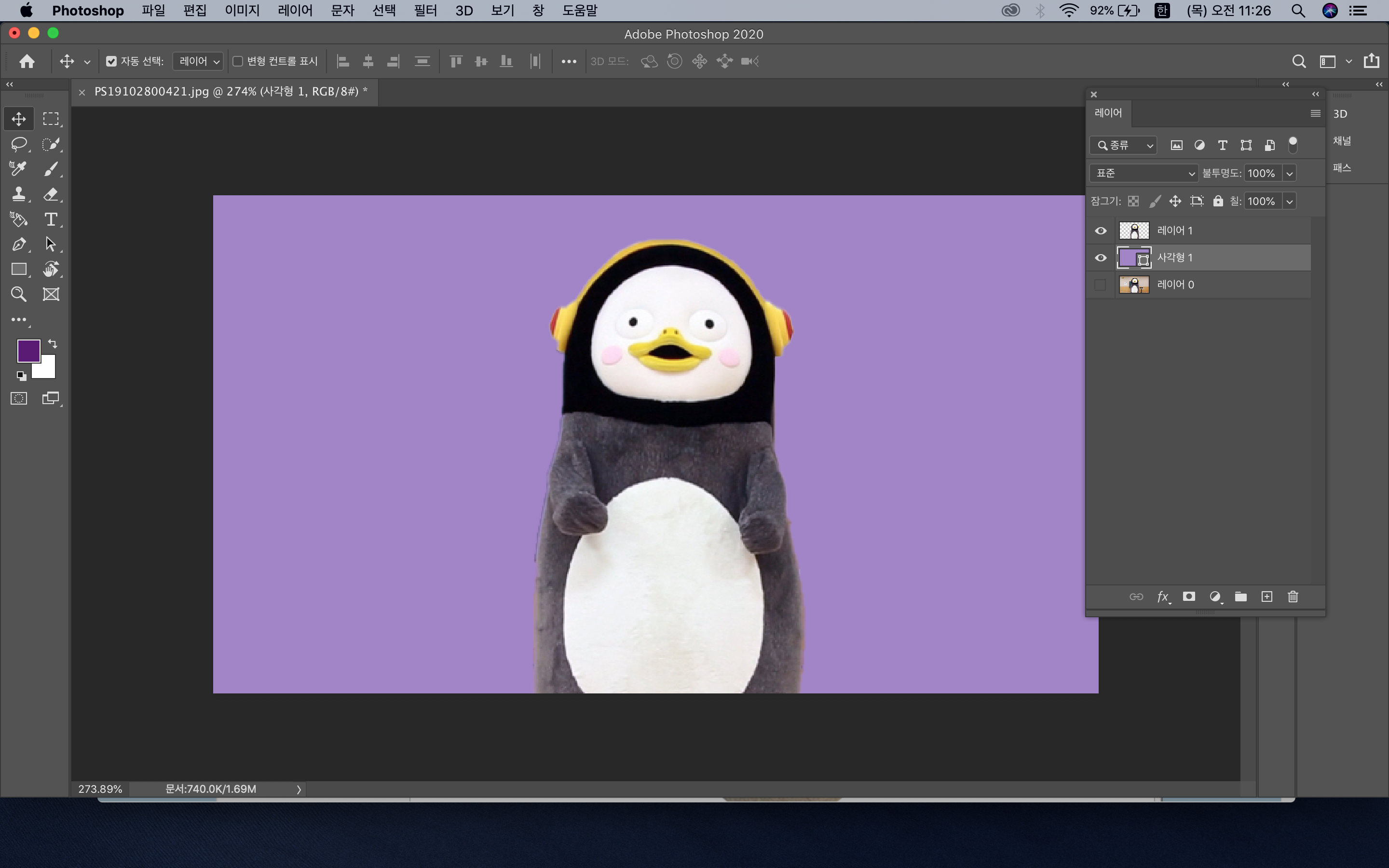Image resolution: width=1389 pixels, height=868 pixels.
Task: Click the Share button in options bar
Action: [x=1372, y=61]
